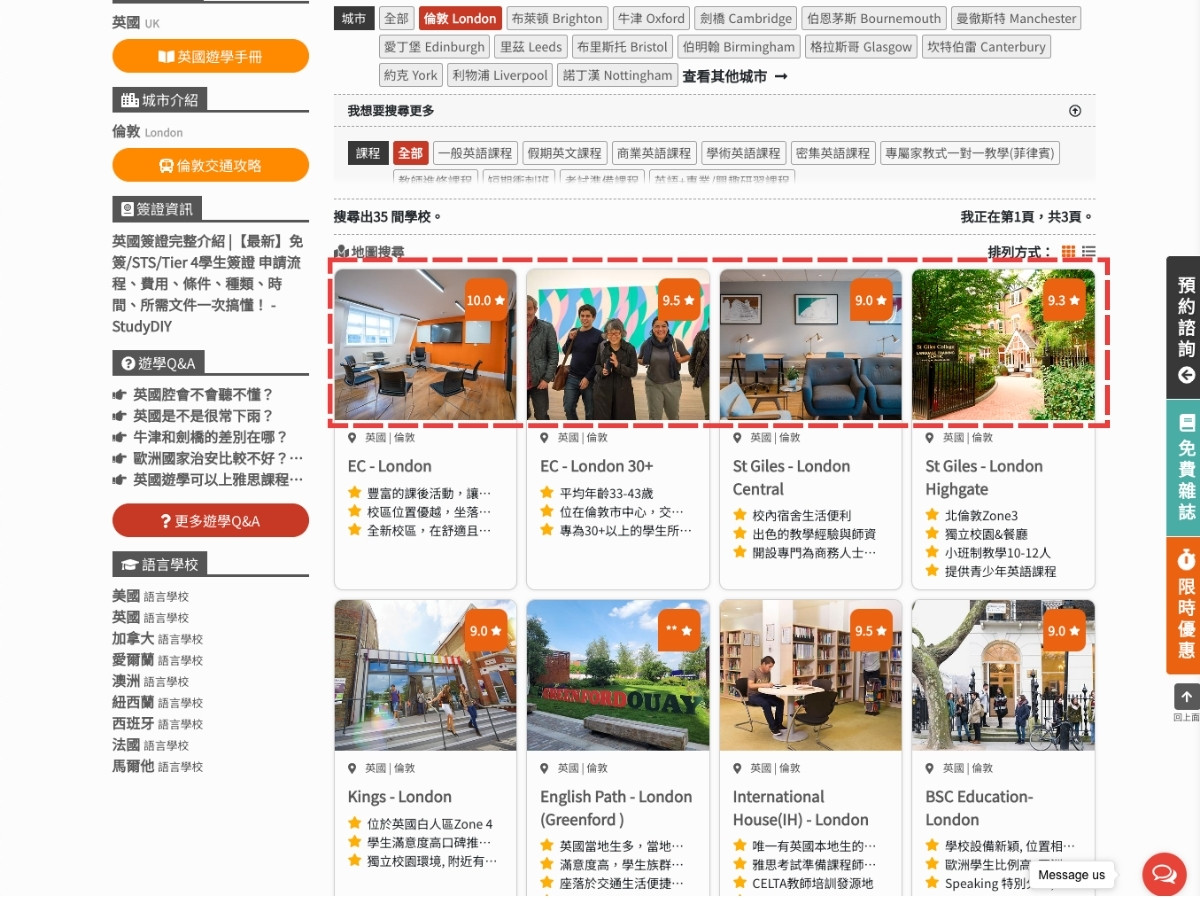
Task: Filter by 里茲 Leeds city
Action: click(x=531, y=46)
